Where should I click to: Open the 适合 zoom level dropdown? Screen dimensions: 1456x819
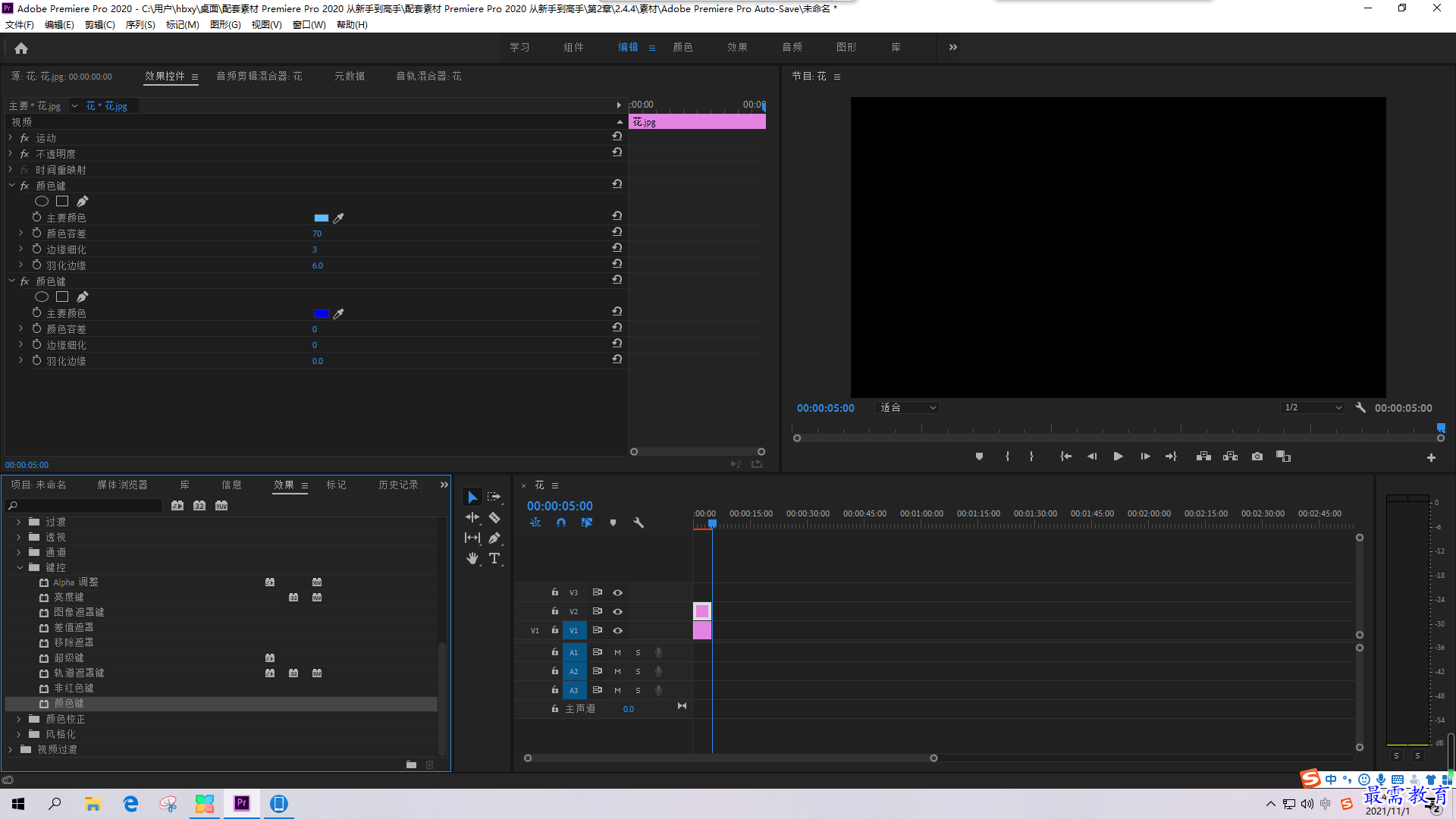908,407
